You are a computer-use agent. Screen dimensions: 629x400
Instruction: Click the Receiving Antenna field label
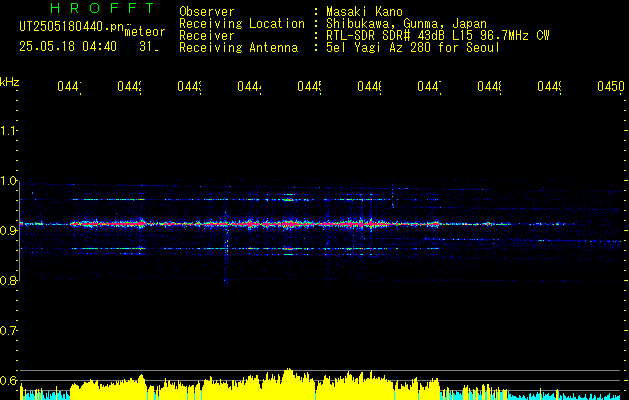coord(238,48)
